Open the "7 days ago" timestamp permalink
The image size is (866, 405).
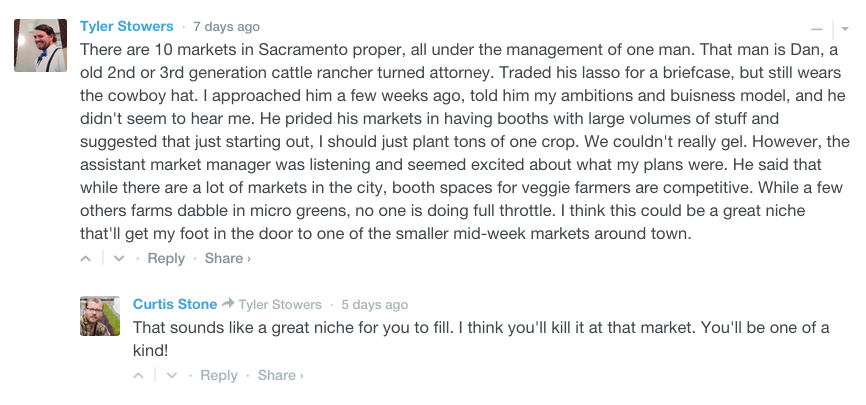pyautogui.click(x=226, y=27)
